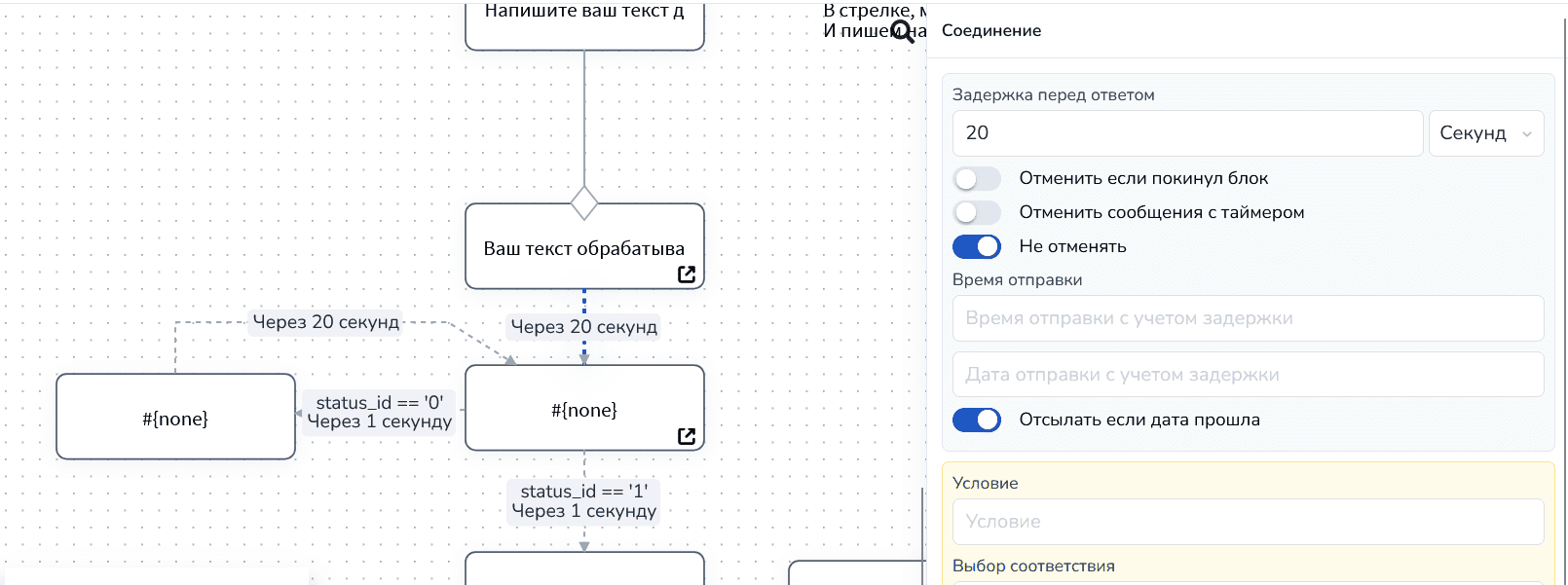Click the magnifier search icon
1568x585 pixels.
[x=903, y=33]
